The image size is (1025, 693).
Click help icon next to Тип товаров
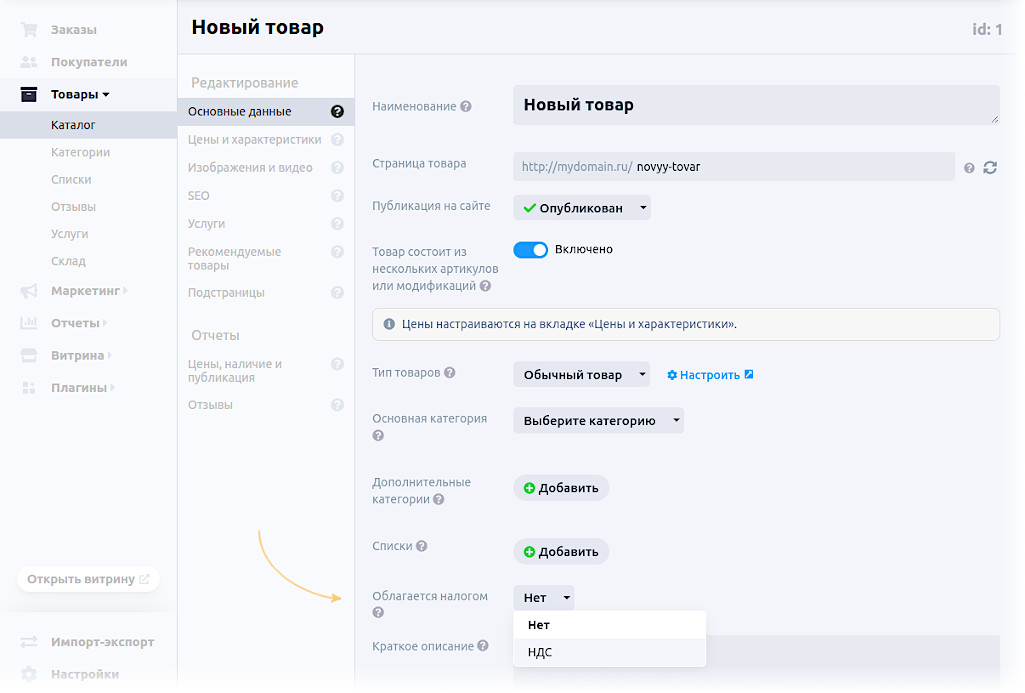[x=450, y=373]
